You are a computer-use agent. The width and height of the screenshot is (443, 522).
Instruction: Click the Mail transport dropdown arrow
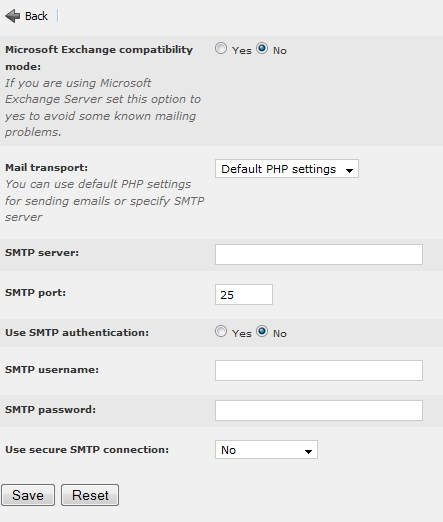tap(349, 170)
